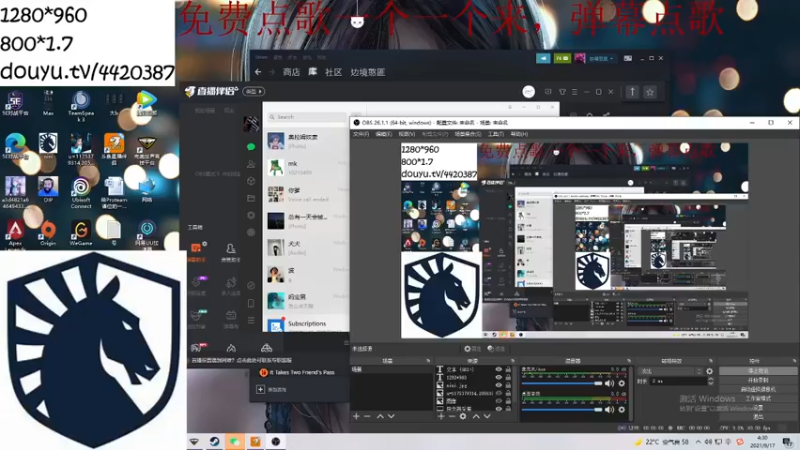The height and width of the screenshot is (450, 800).
Task: Open mk chat in WeChat
Action: coord(306,167)
